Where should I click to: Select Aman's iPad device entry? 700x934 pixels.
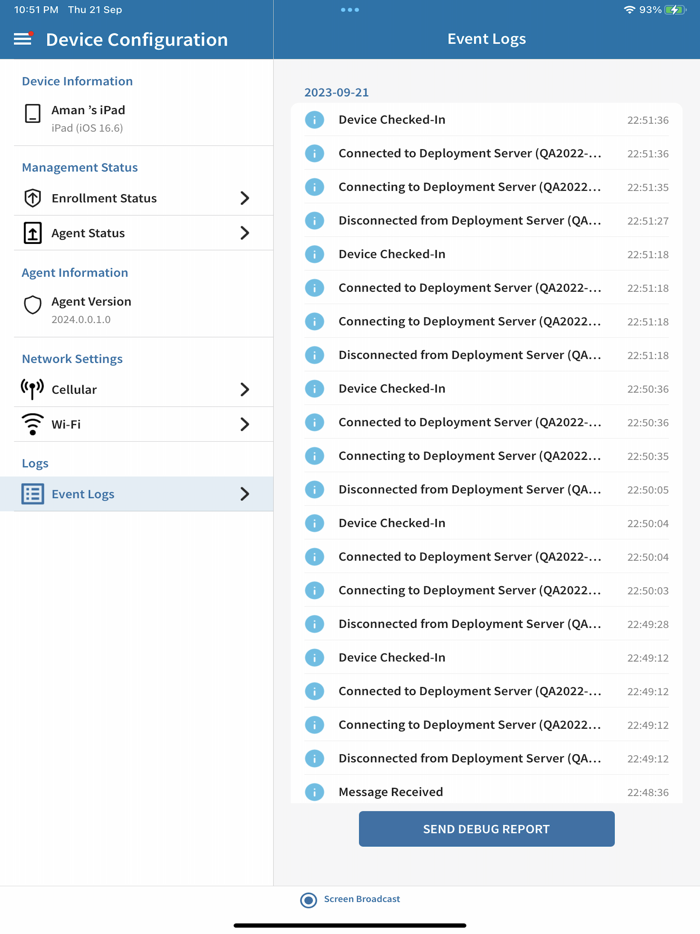coord(137,118)
